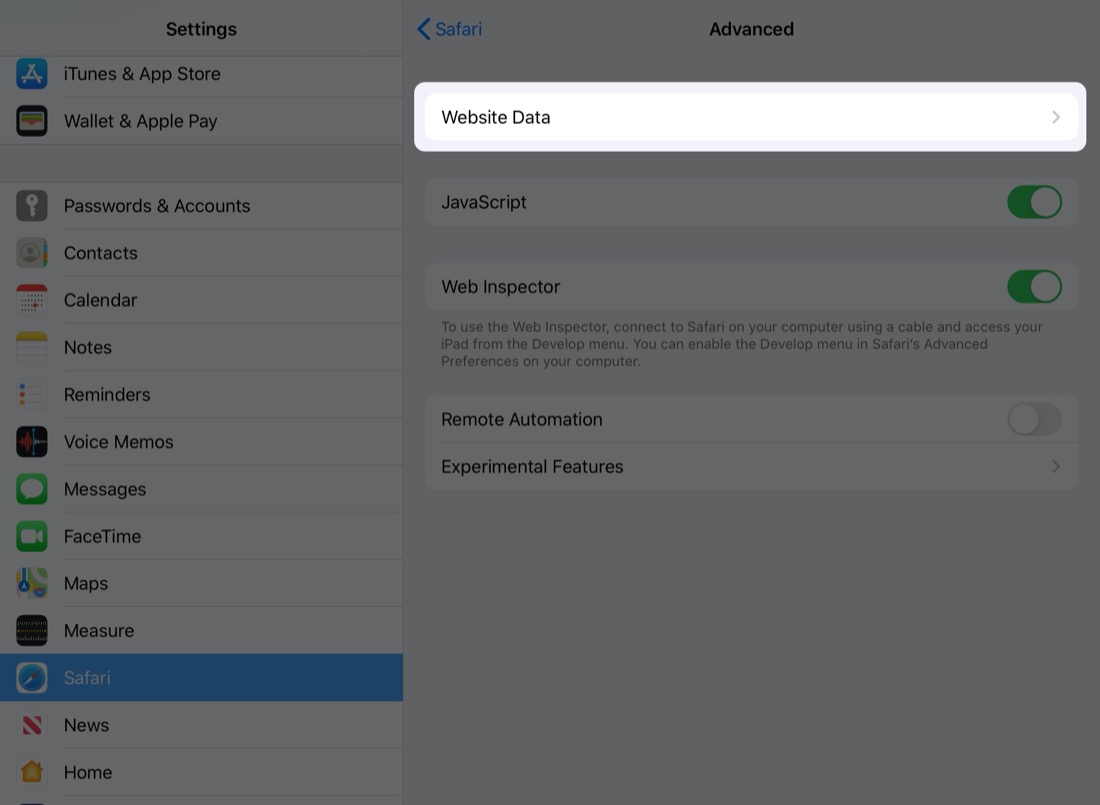The height and width of the screenshot is (805, 1100).
Task: Click the Reminders app icon
Action: pos(31,394)
